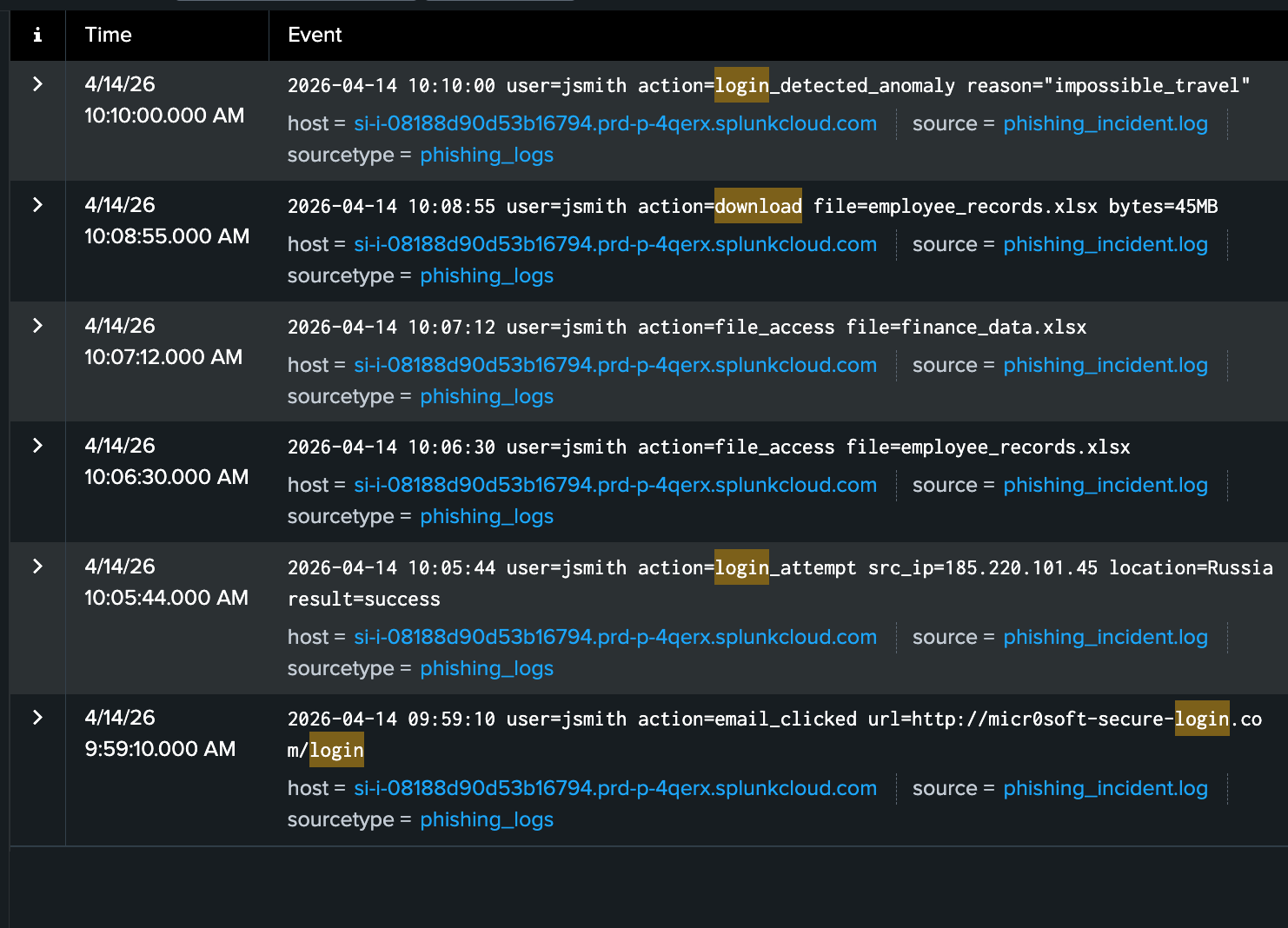Expand the 10:10:00 login_detected_anomaly event row

point(37,84)
